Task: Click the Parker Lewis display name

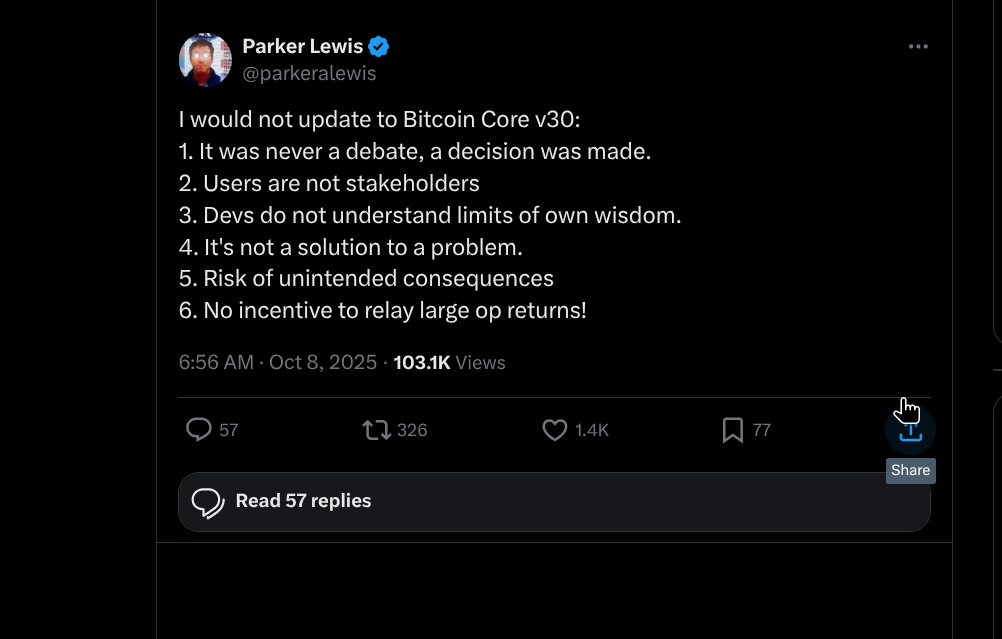Action: (302, 46)
